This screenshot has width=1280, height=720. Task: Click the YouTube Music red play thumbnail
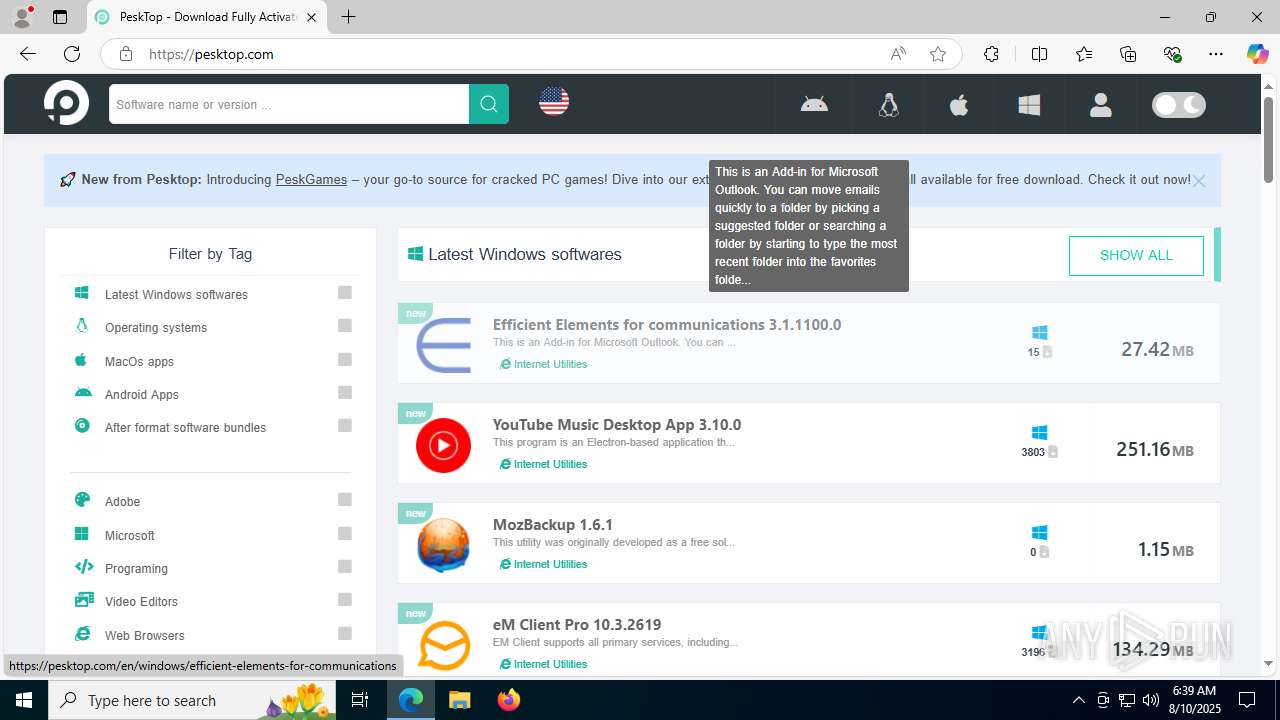[x=443, y=445]
